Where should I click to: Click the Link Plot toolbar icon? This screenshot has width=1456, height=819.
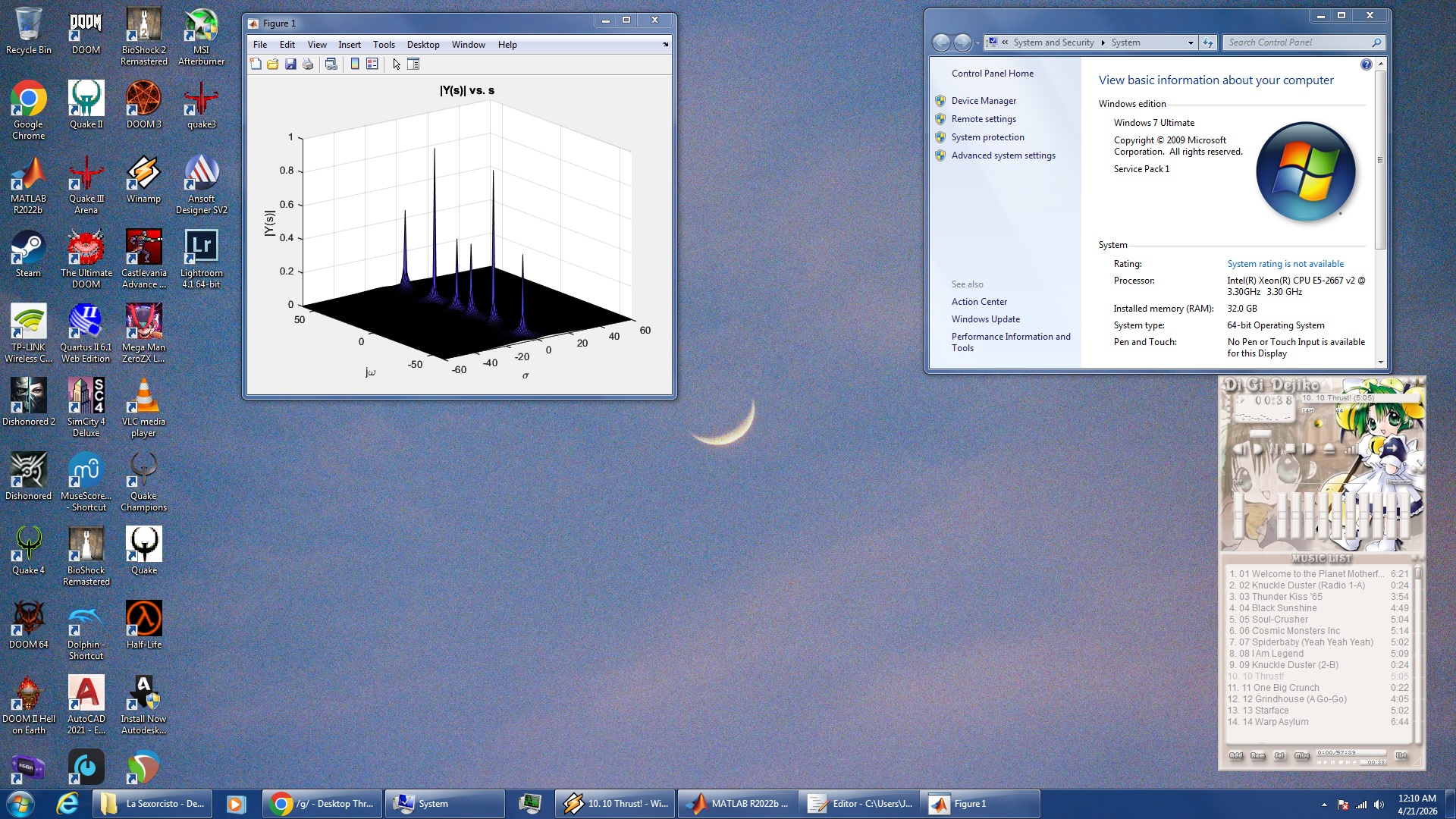[x=331, y=64]
